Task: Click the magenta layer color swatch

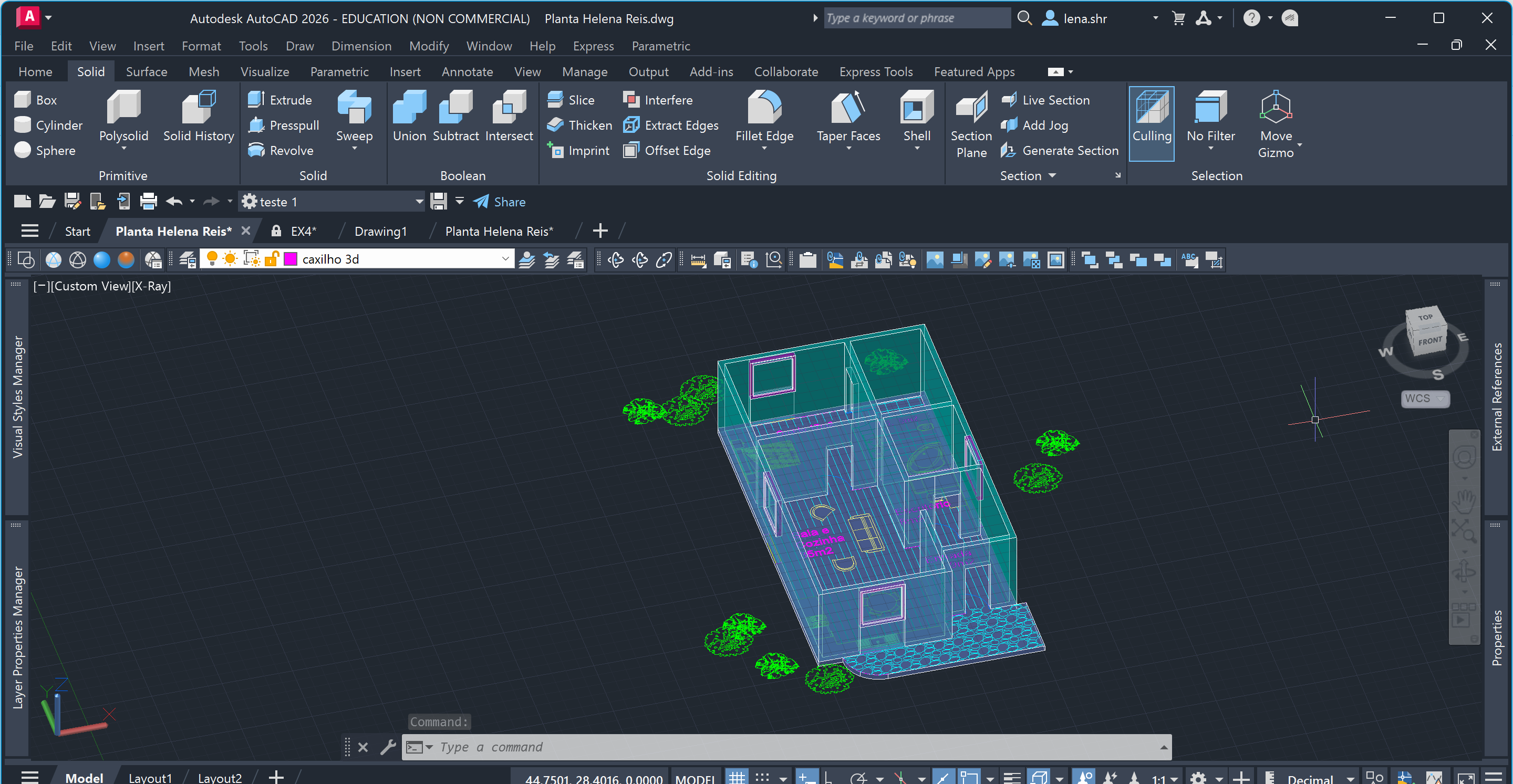Action: [291, 259]
